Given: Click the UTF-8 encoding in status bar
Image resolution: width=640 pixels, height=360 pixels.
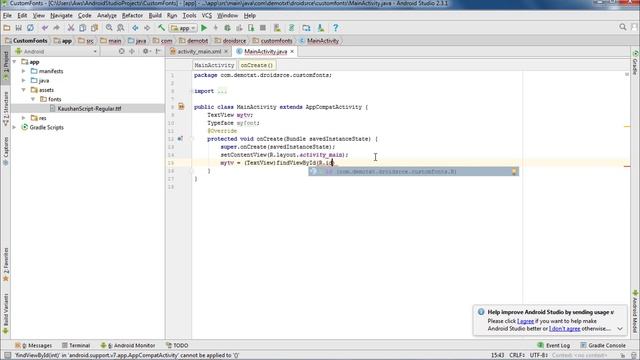Looking at the screenshot, I should click(539, 356).
